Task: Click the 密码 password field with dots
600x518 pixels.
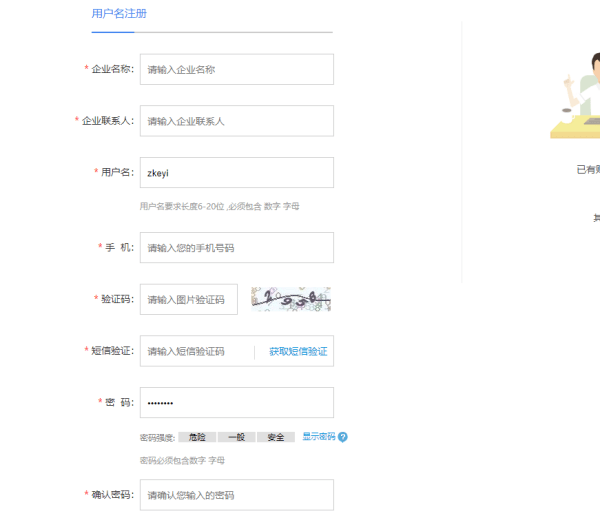Action: (x=236, y=402)
